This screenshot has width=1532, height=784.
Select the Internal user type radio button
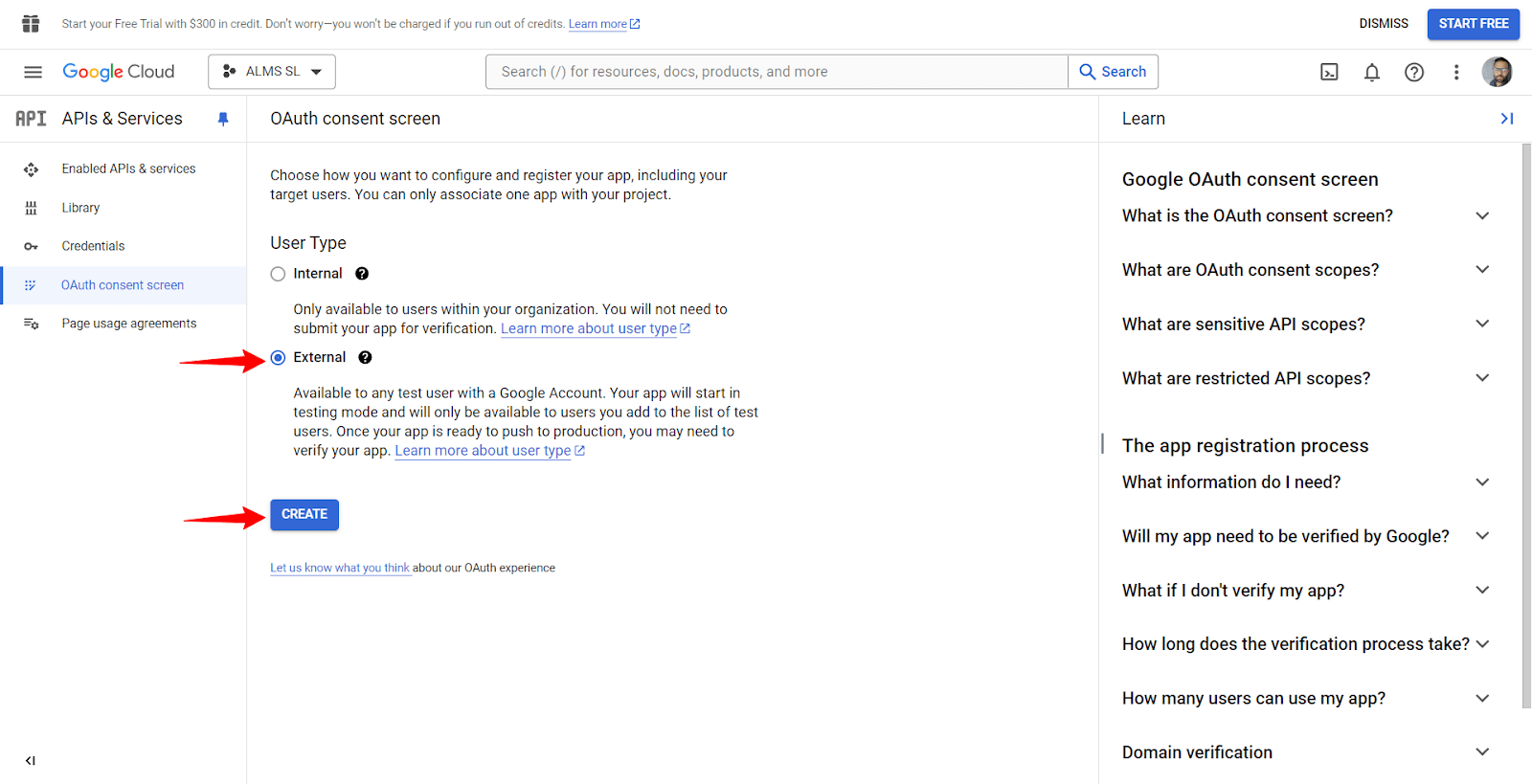coord(279,274)
